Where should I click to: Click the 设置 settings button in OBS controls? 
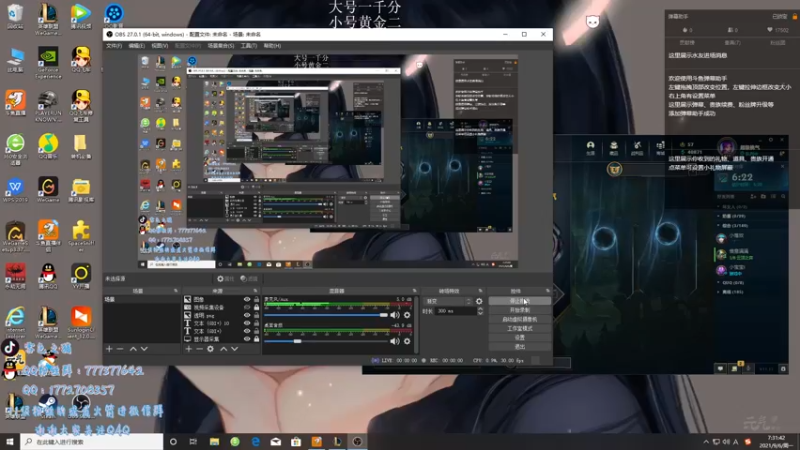point(519,338)
